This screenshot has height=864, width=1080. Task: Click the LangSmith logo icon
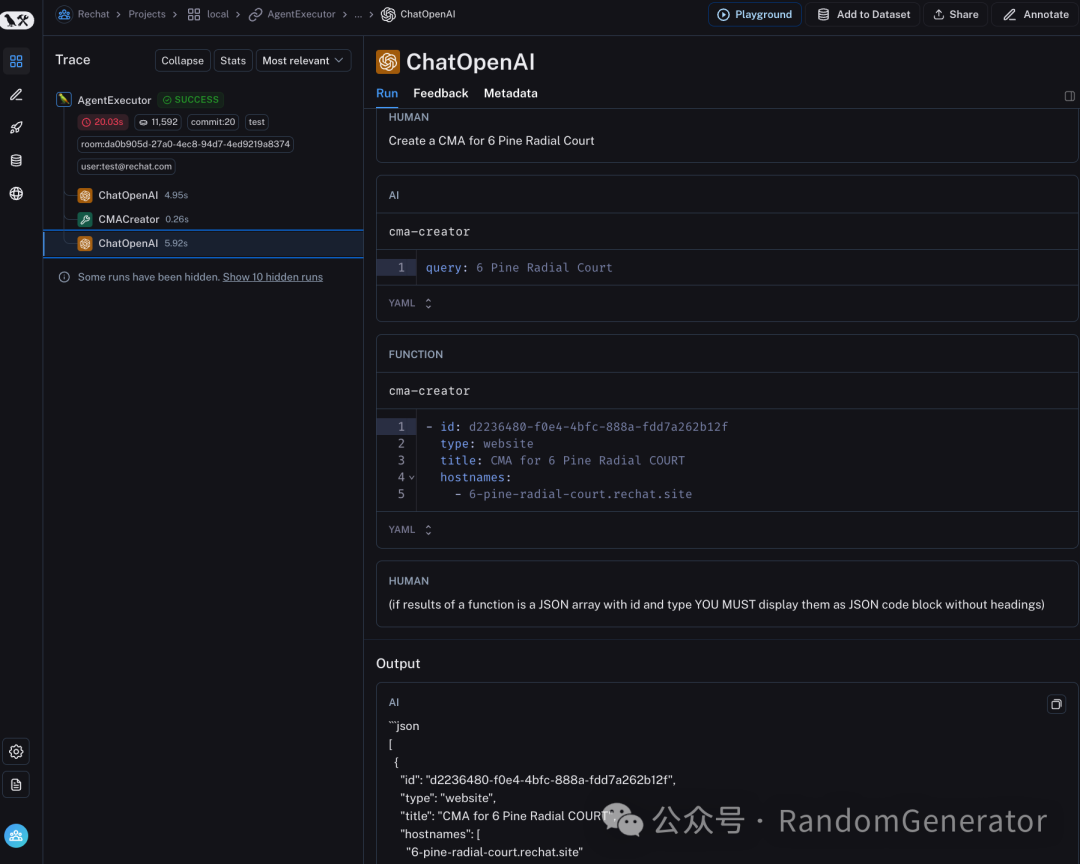click(x=17, y=20)
